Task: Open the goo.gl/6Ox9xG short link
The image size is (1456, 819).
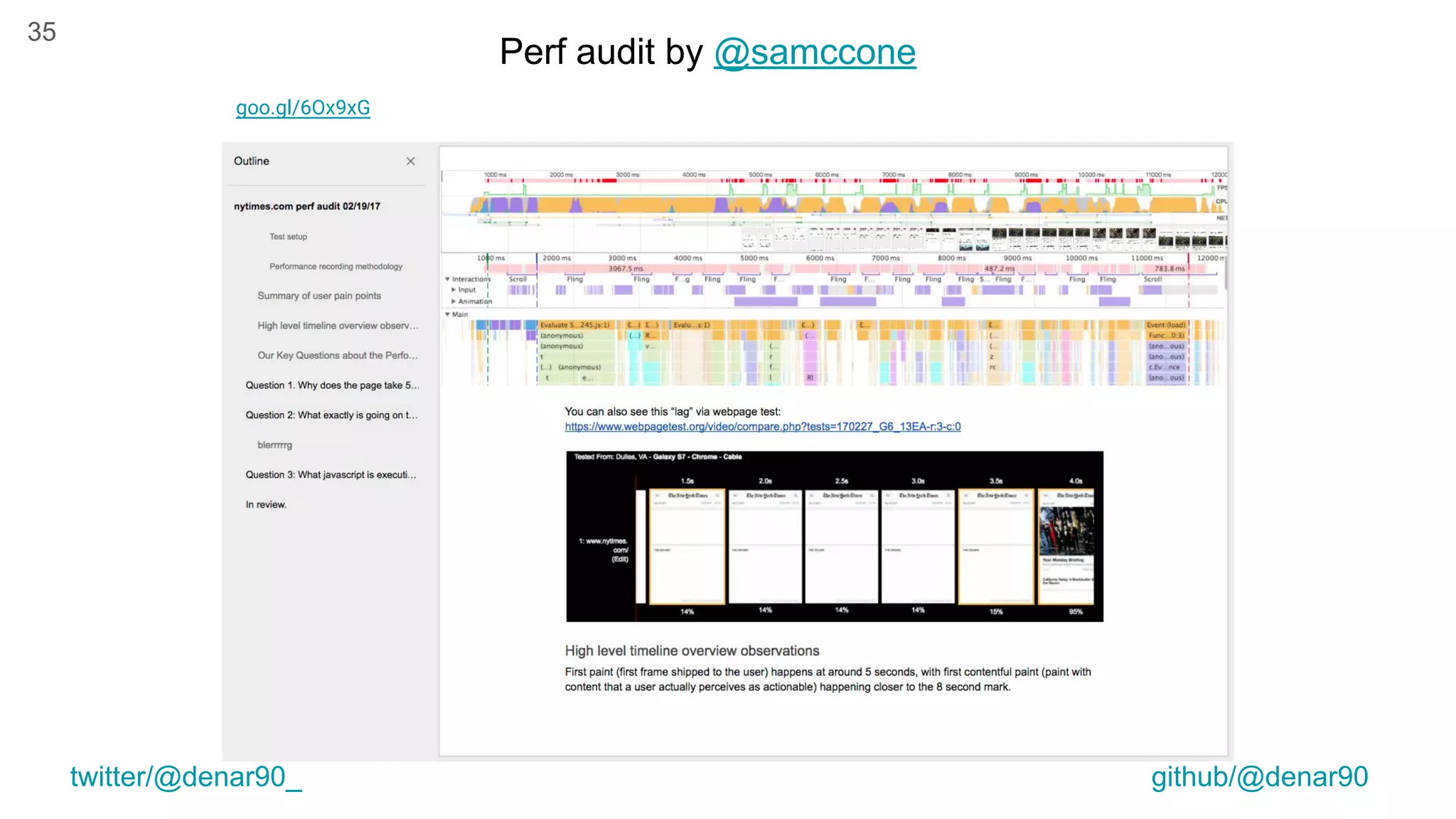Action: (303, 107)
